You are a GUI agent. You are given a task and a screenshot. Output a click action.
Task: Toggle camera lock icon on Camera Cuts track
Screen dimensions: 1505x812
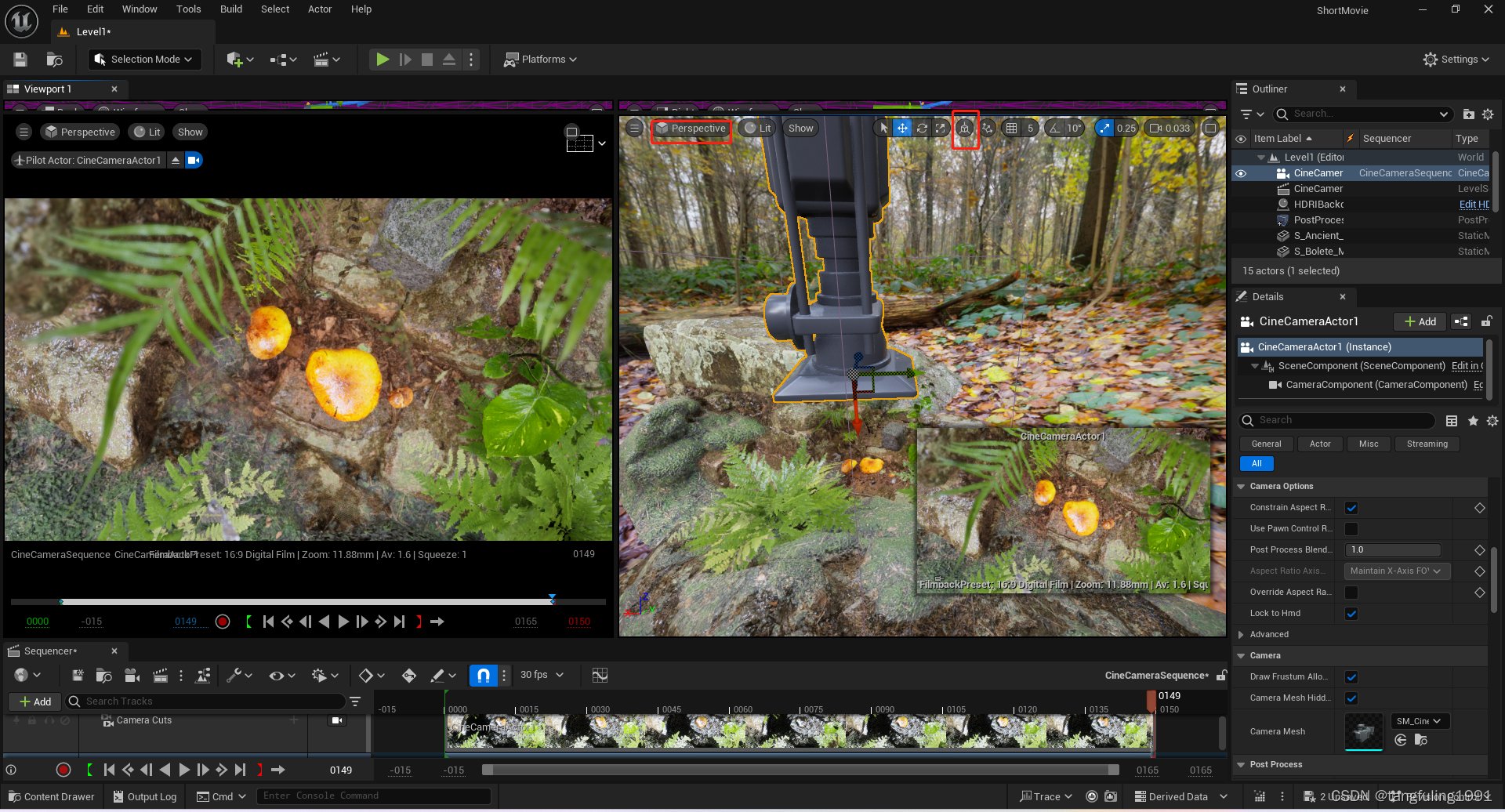(337, 720)
